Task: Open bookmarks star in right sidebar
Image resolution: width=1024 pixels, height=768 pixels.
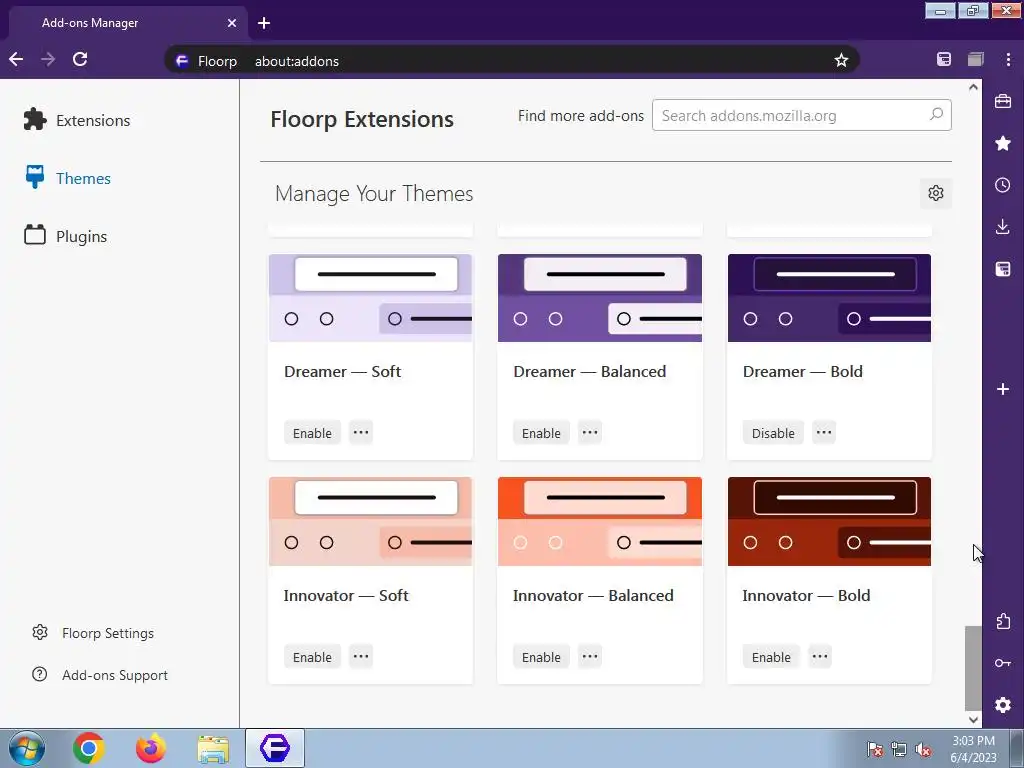Action: tap(1003, 143)
